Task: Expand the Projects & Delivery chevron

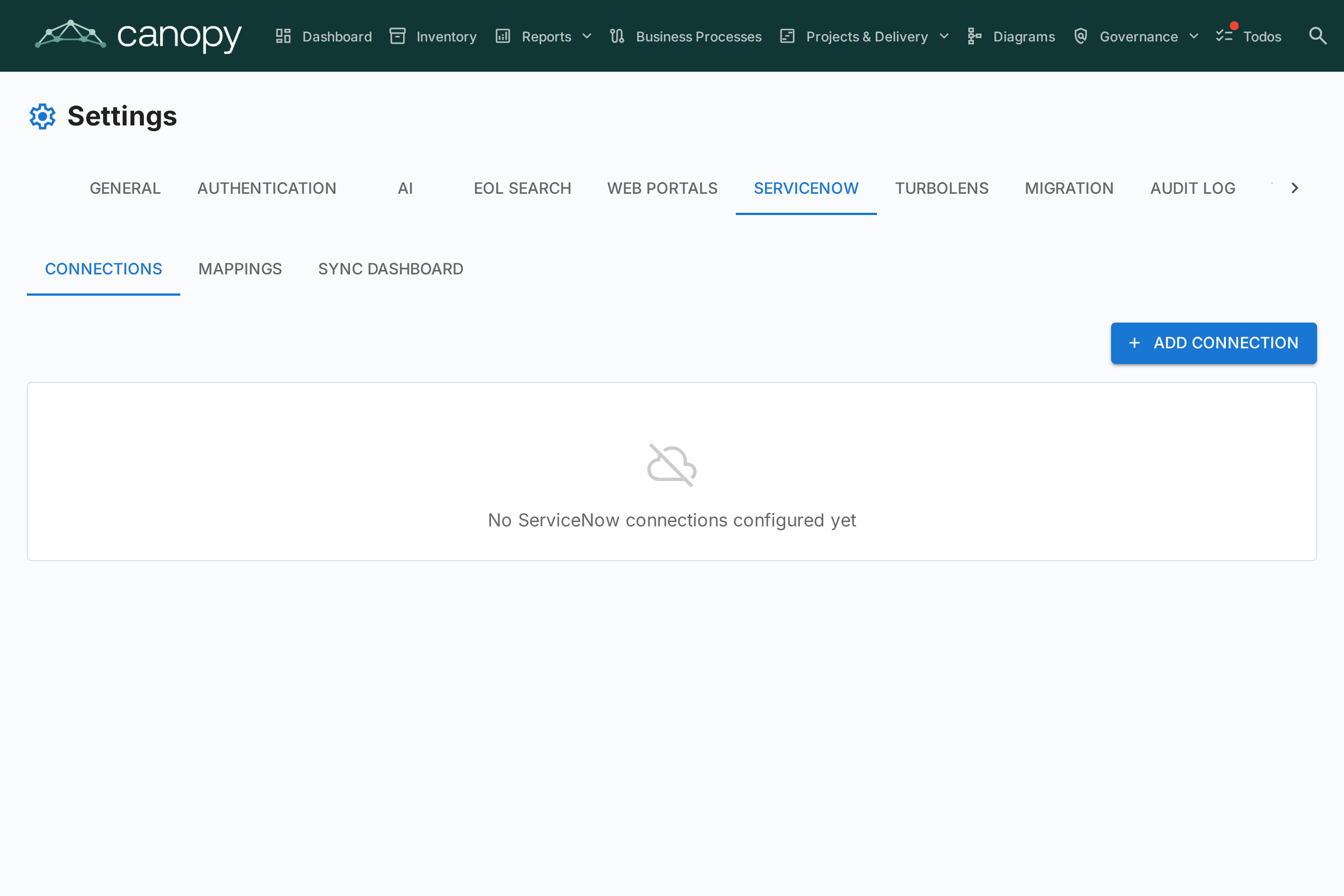Action: coord(944,36)
